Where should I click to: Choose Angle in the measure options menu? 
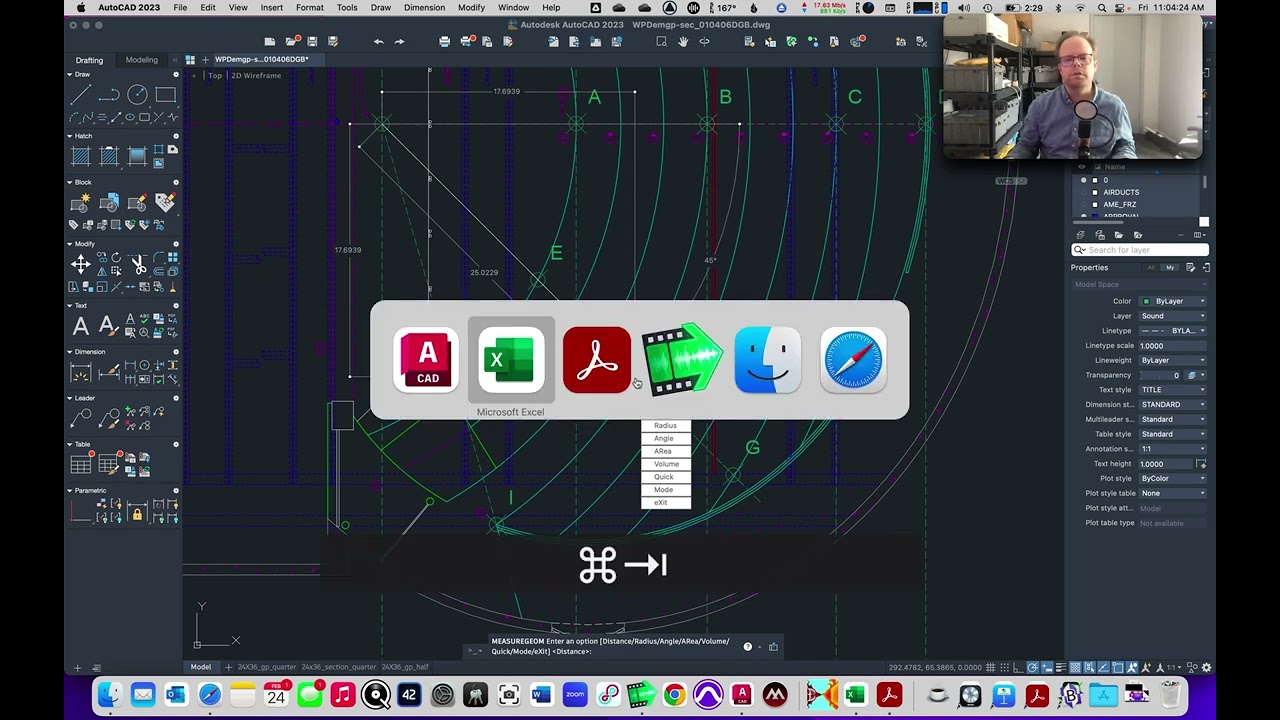(x=665, y=439)
